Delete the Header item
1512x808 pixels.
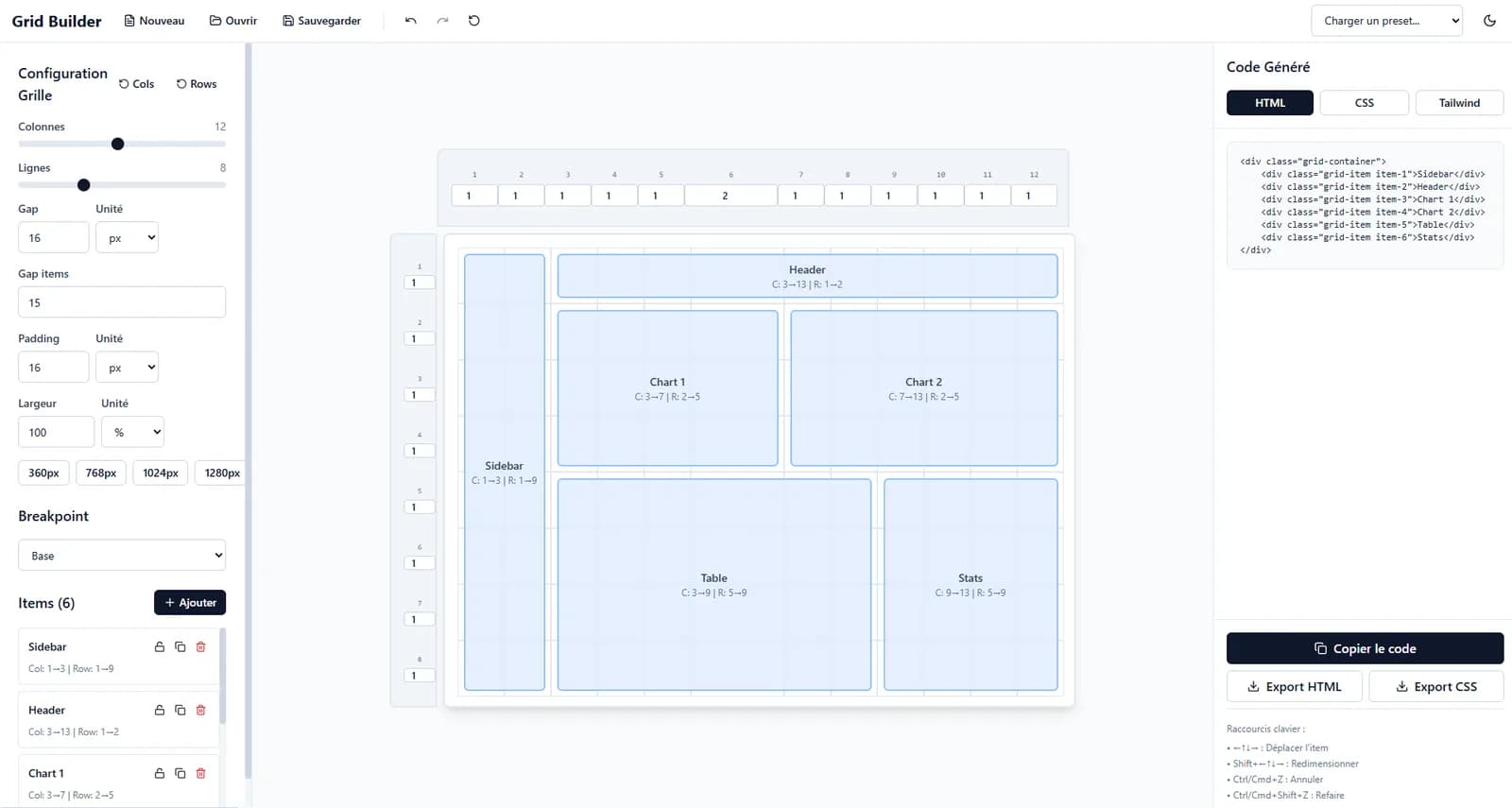coord(200,711)
